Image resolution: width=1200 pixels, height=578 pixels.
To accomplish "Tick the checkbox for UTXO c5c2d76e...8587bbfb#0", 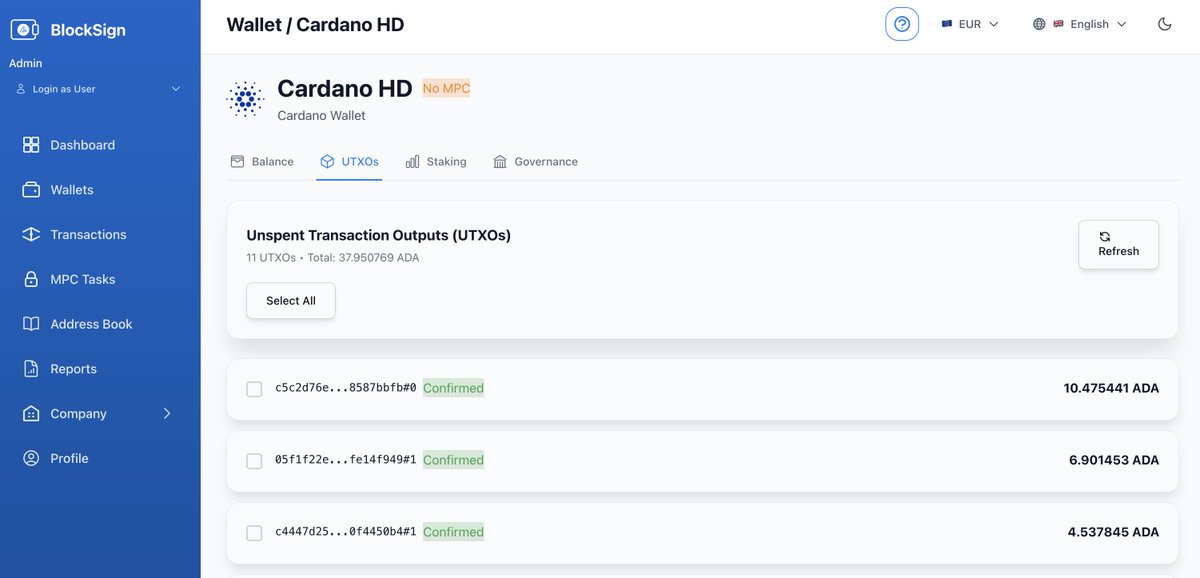I will pyautogui.click(x=254, y=389).
